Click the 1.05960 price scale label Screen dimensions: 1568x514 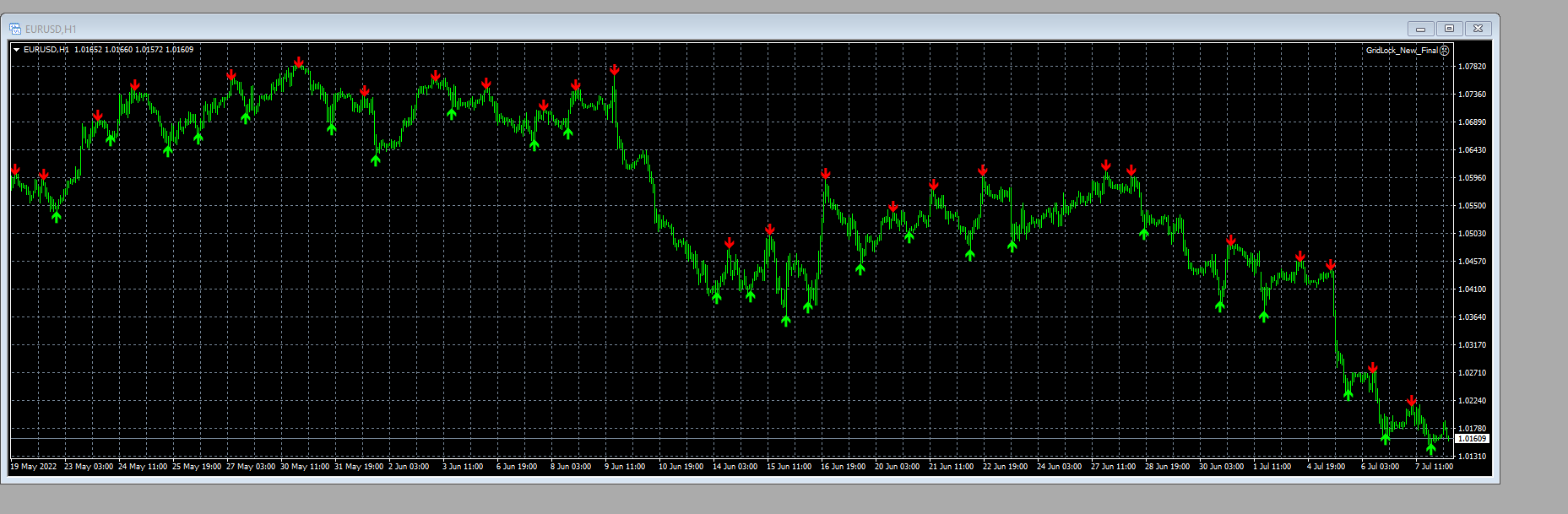pos(1473,178)
